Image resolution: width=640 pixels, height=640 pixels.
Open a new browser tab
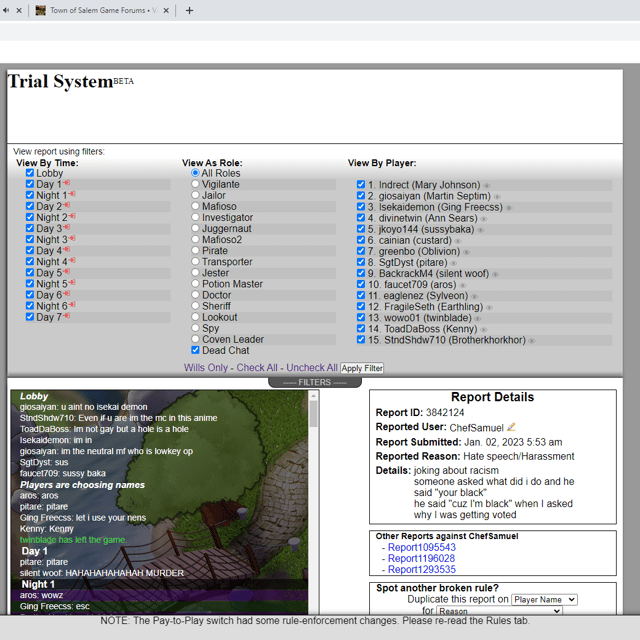[x=189, y=10]
